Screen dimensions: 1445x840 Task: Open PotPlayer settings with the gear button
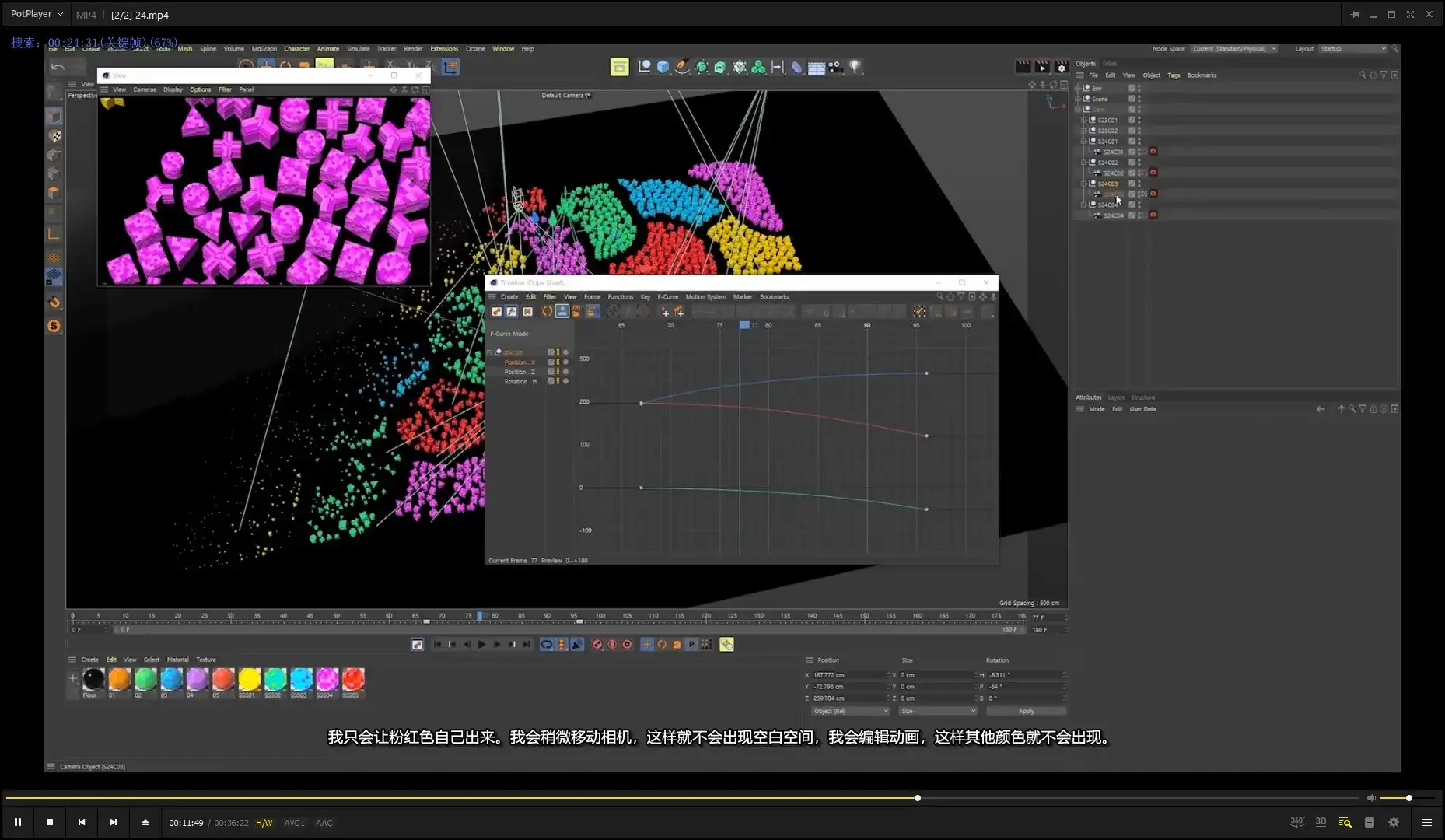coord(1393,821)
